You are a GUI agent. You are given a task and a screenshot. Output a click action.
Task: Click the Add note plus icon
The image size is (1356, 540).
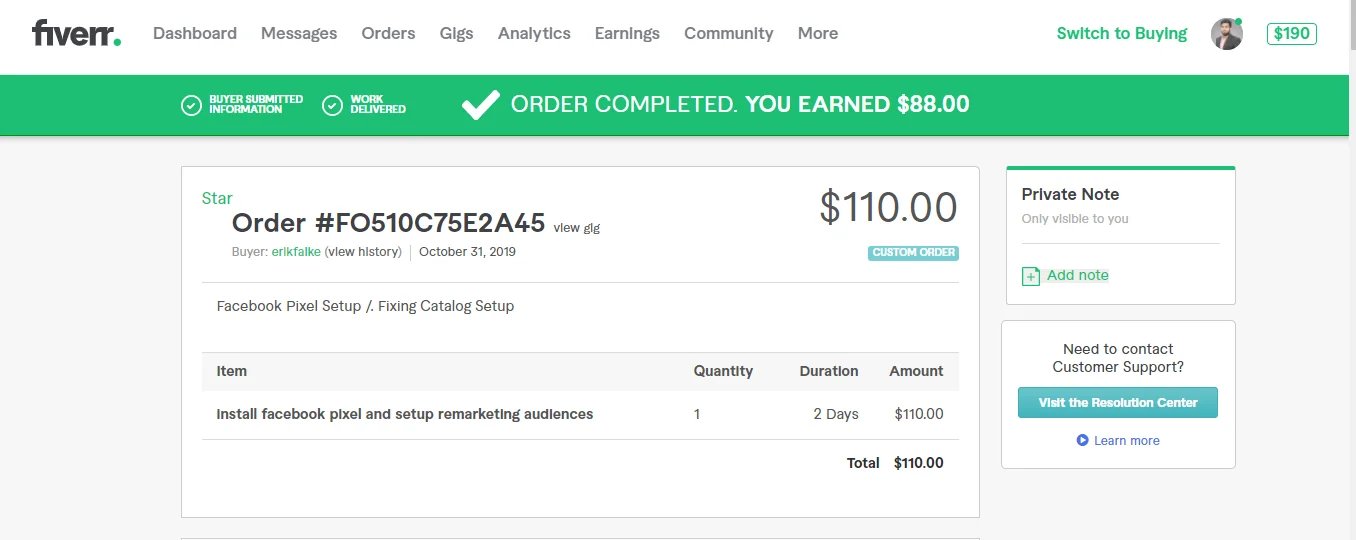1031,276
